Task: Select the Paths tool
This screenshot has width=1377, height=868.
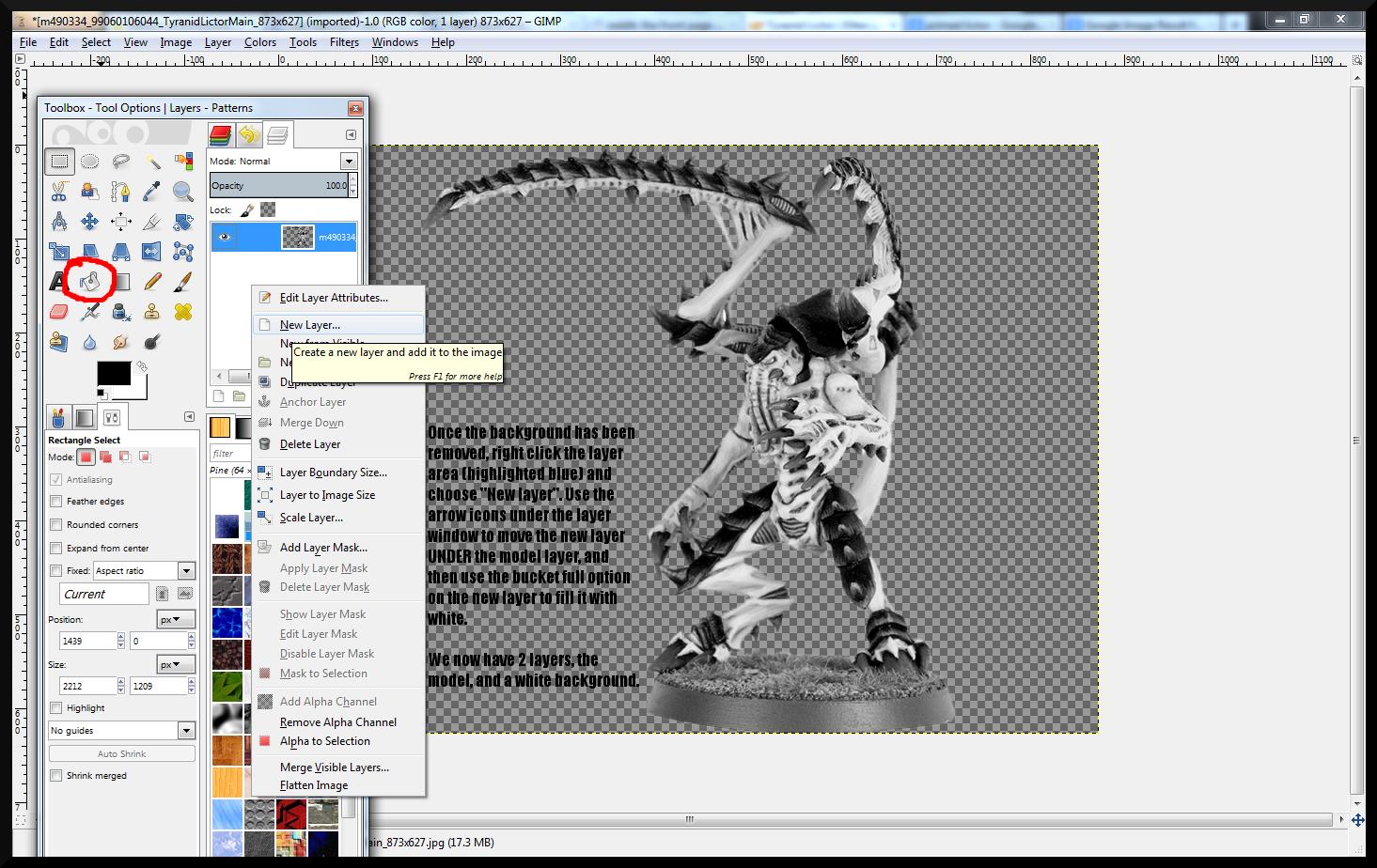Action: click(121, 193)
